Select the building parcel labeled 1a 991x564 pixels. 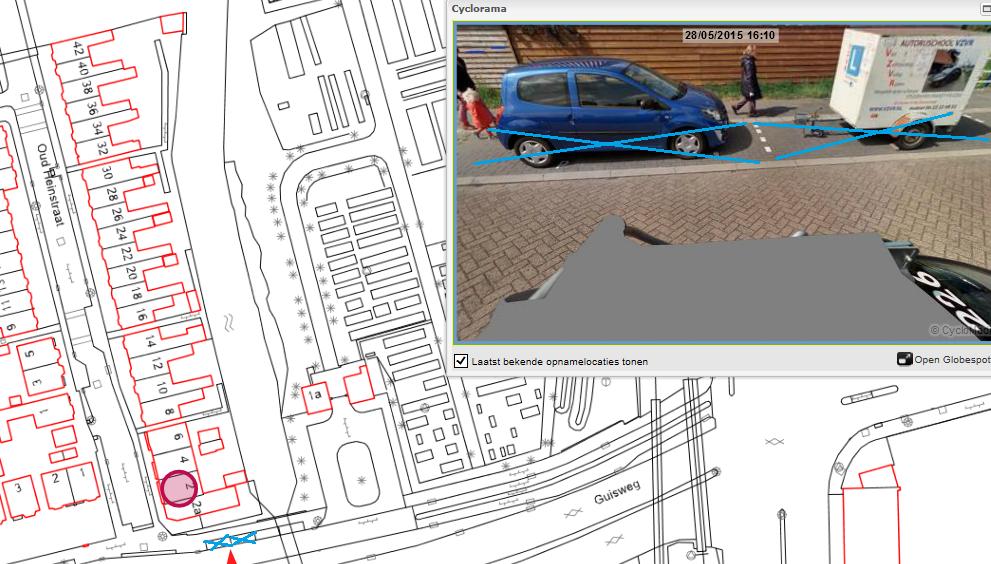pos(320,395)
